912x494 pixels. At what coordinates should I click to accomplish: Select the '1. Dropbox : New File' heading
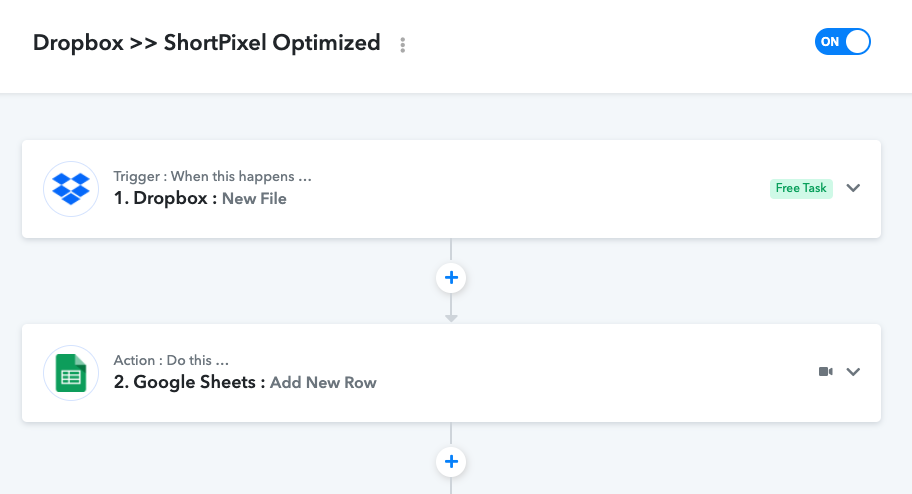click(200, 198)
